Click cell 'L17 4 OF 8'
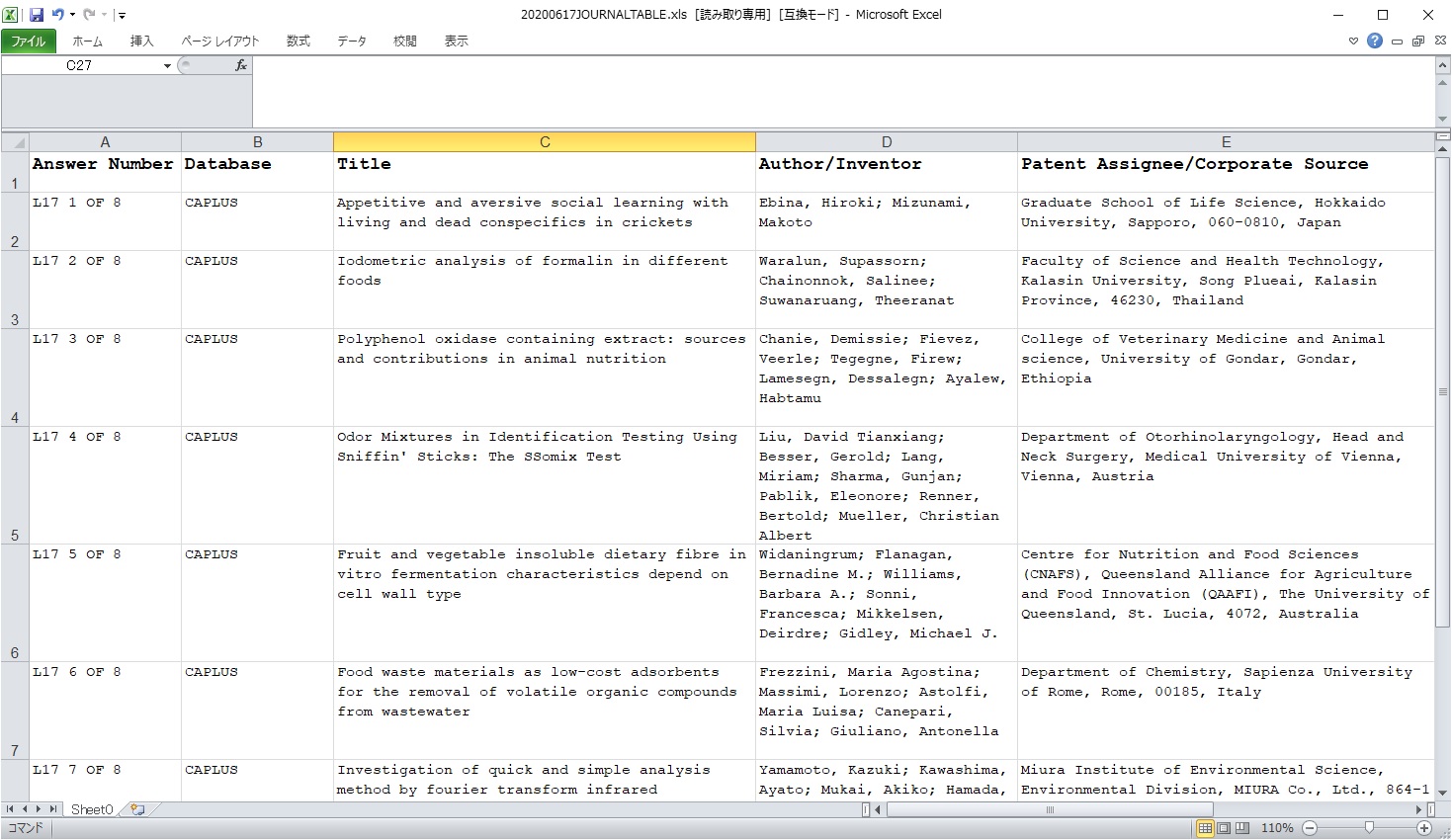The image size is (1452, 840). 105,485
